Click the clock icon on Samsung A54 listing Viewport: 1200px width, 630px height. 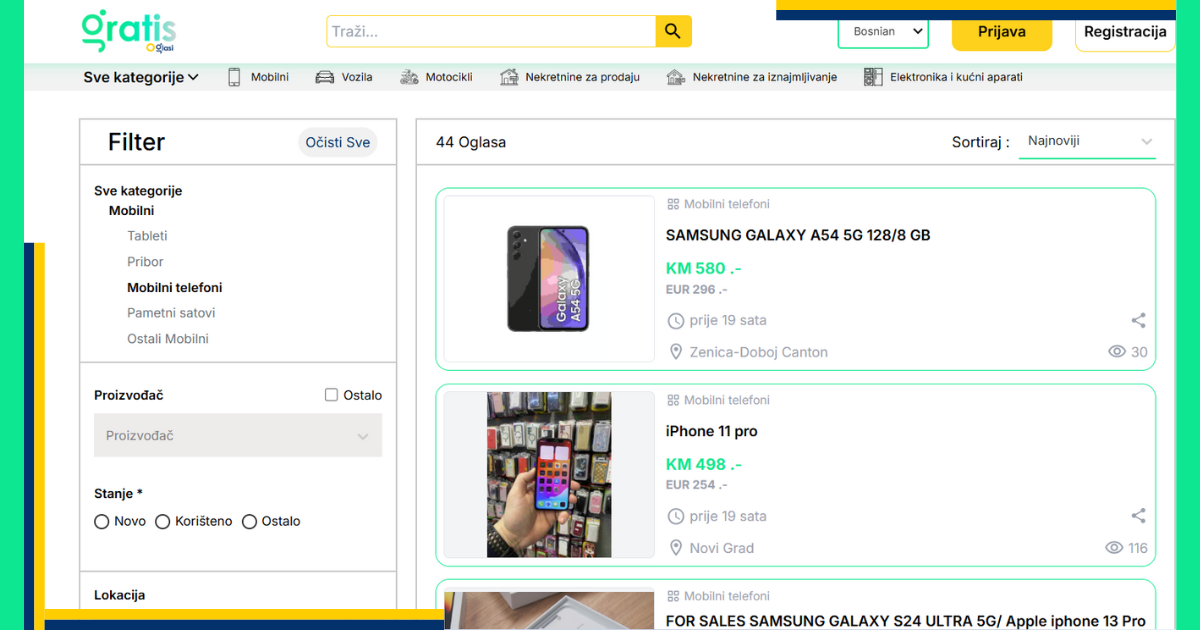pos(676,321)
